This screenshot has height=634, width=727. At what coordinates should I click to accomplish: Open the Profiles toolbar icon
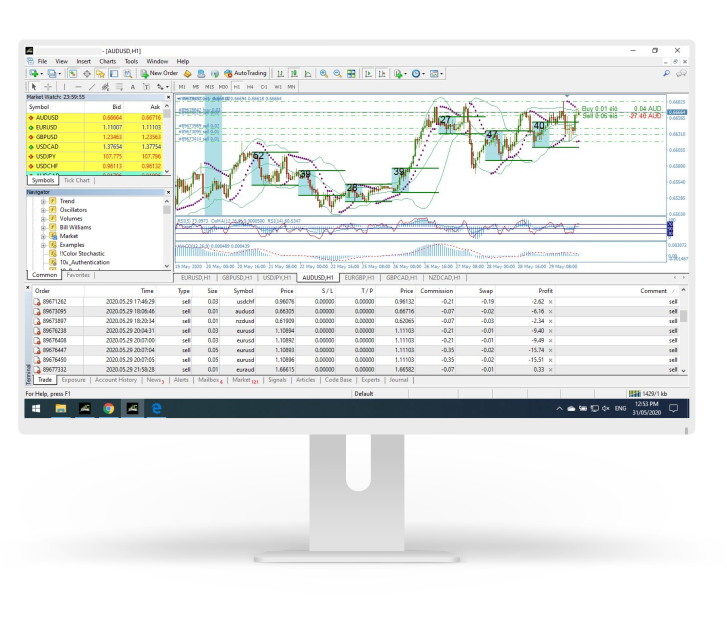pyautogui.click(x=52, y=73)
